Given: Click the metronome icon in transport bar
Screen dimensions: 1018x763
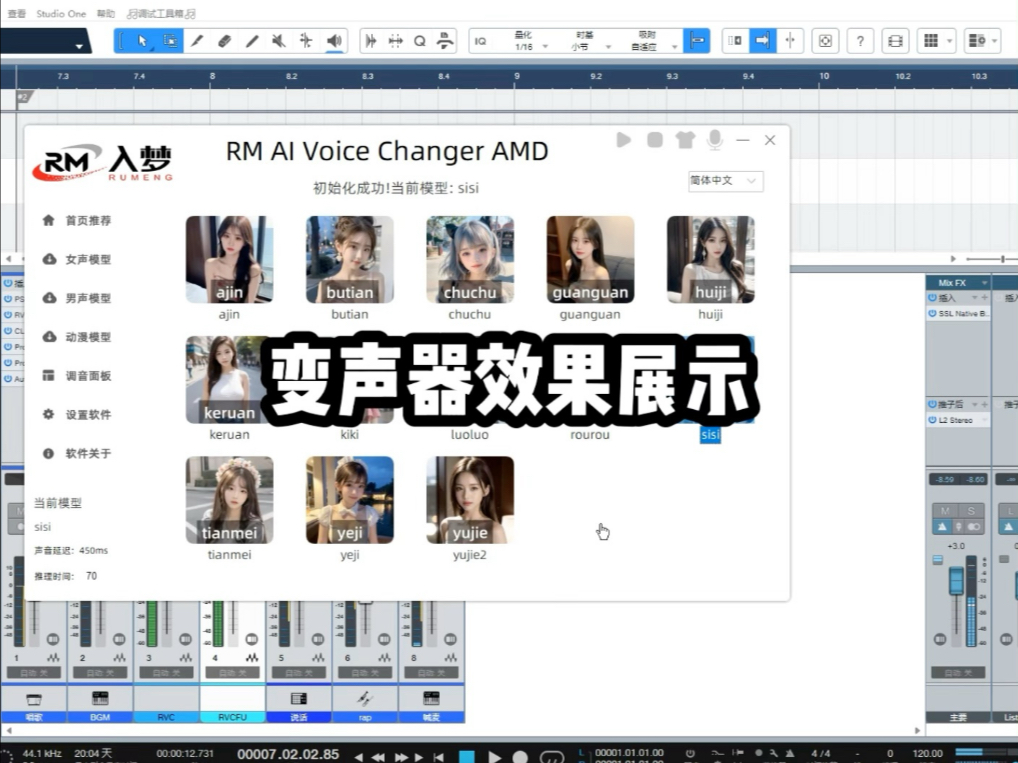Looking at the screenshot, I should point(789,753).
